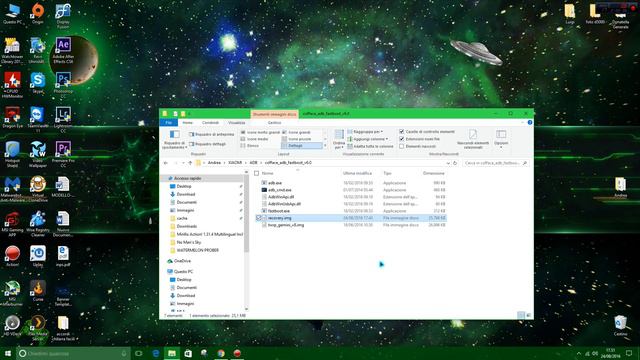Click Riquadro di anteprima button
This screenshot has height=360, width=640.
click(211, 134)
